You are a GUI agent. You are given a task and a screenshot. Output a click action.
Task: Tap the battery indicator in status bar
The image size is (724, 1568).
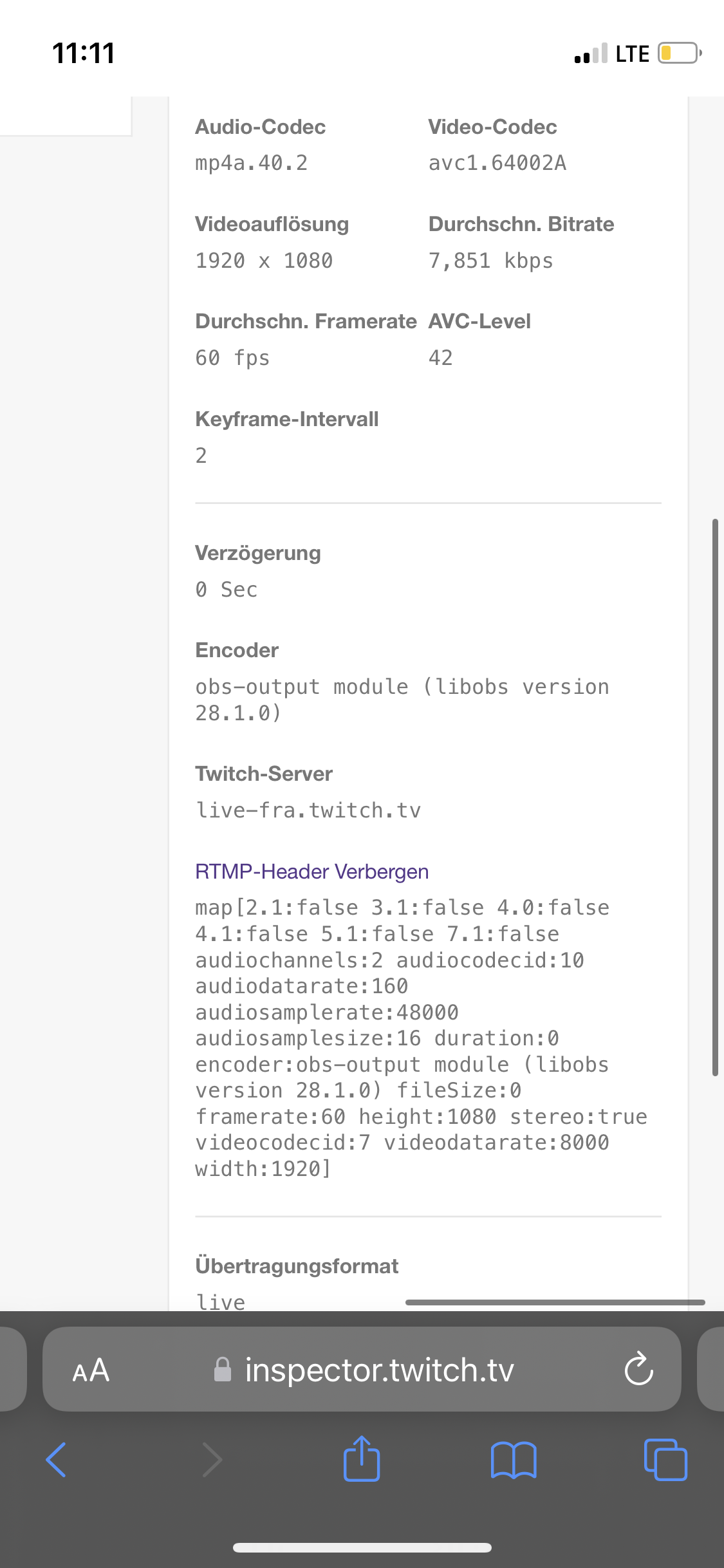click(679, 53)
